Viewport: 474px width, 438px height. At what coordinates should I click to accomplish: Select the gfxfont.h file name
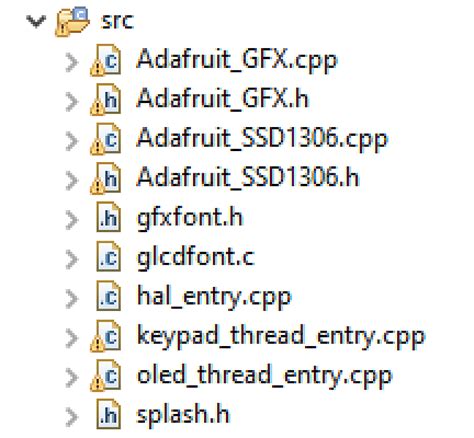190,219
